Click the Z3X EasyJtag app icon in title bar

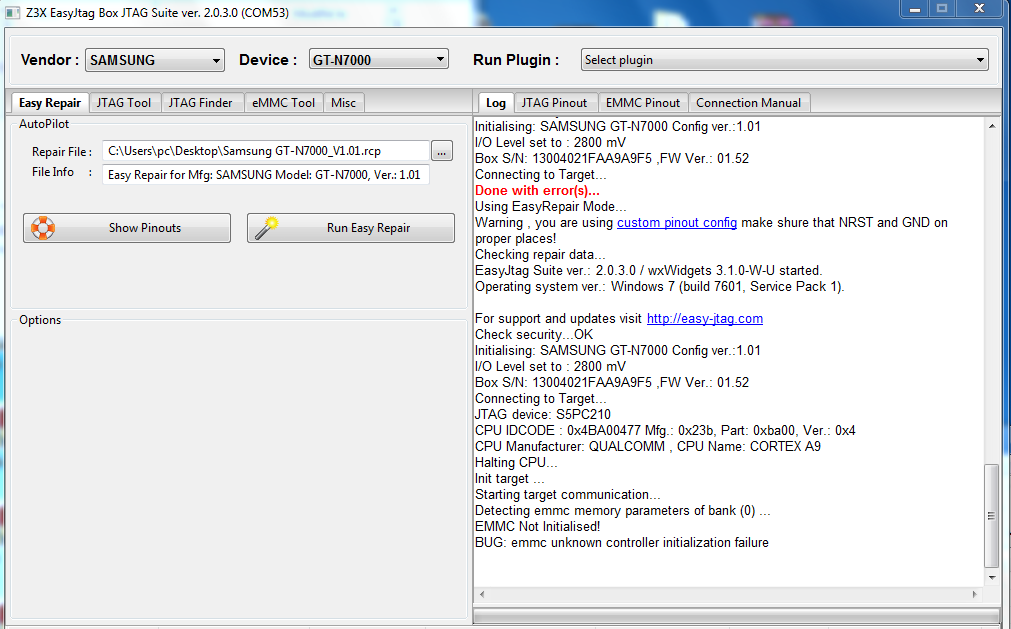[12, 12]
